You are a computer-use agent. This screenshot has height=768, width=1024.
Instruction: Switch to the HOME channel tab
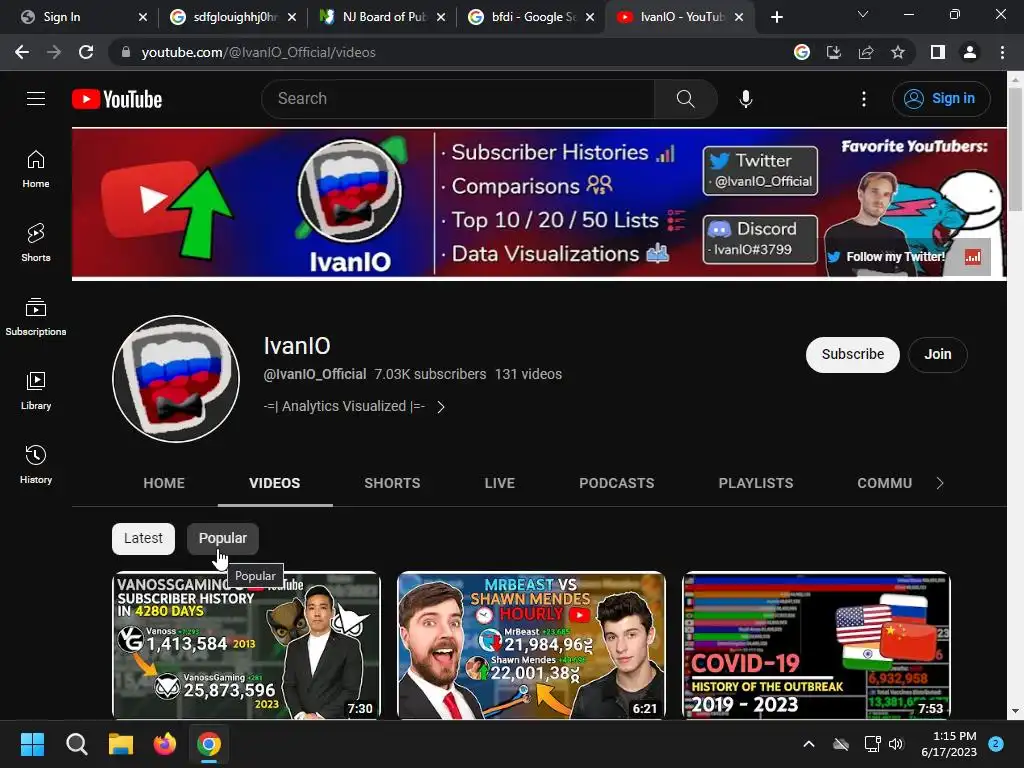tap(164, 483)
